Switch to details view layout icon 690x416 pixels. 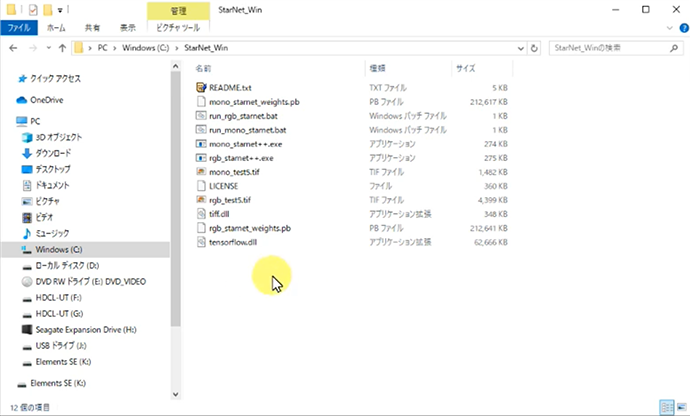[x=666, y=407]
